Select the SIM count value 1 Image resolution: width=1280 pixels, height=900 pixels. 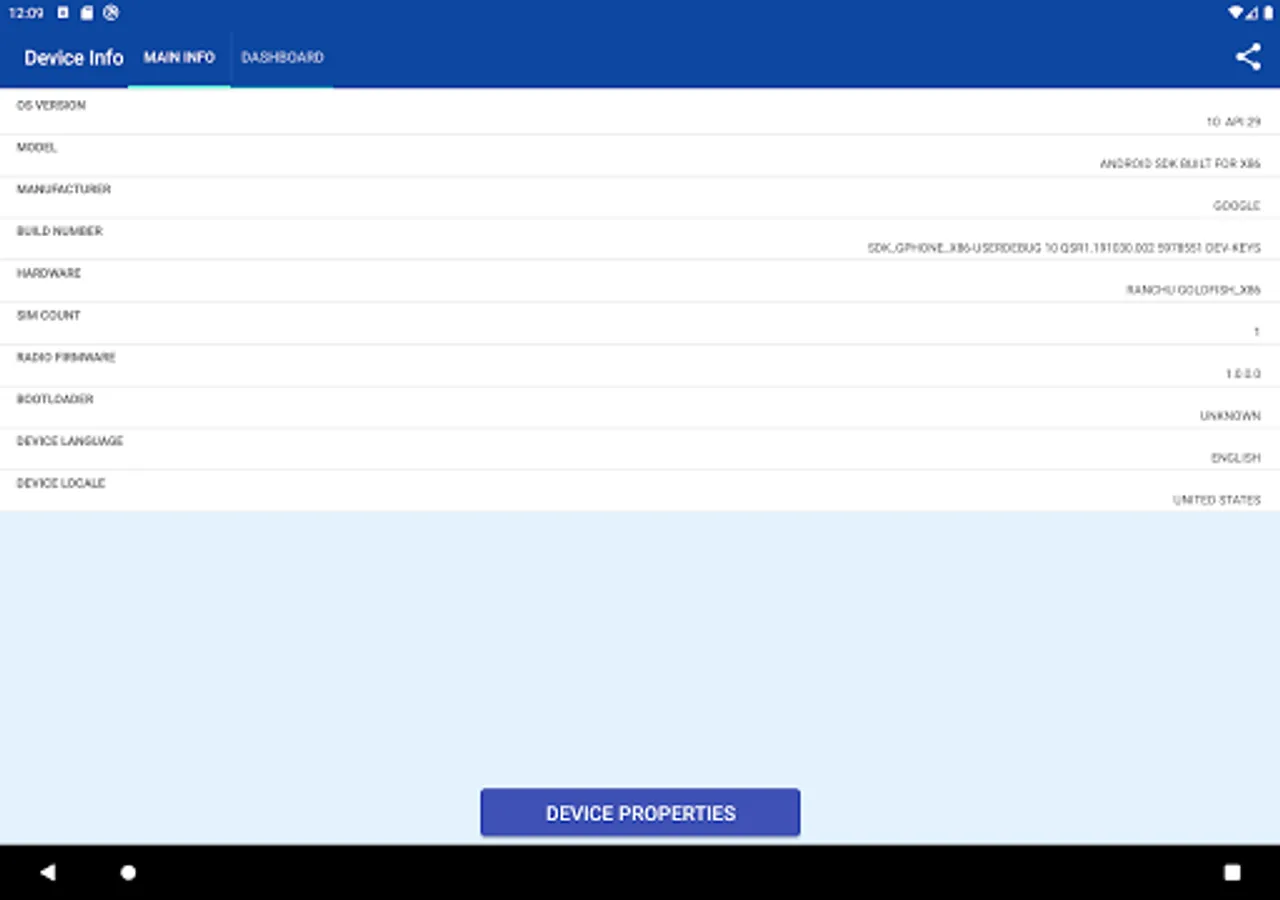coord(1257,332)
